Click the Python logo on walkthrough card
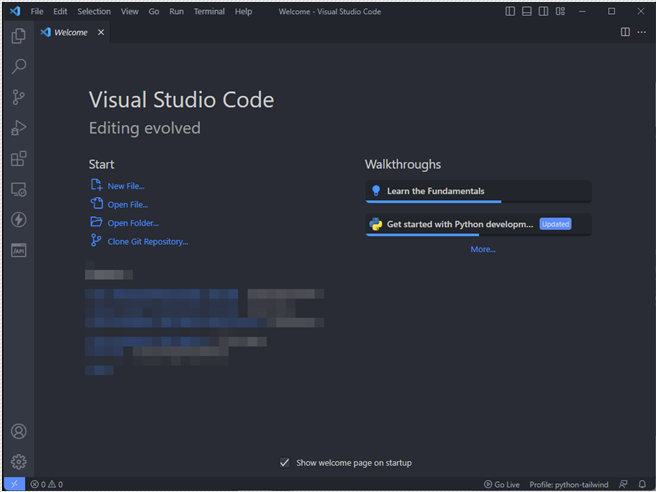The image size is (656, 492). coord(376,224)
